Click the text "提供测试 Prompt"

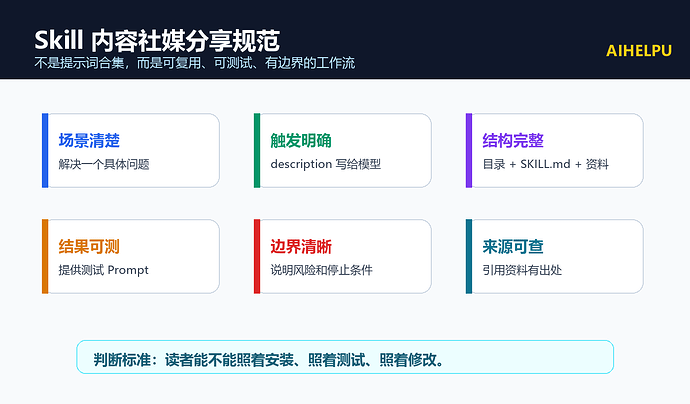click(x=104, y=270)
